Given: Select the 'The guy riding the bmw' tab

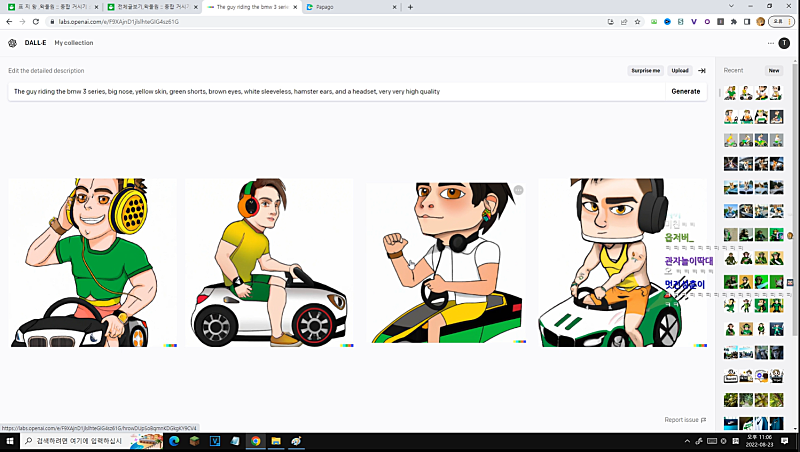Looking at the screenshot, I should tap(252, 7).
